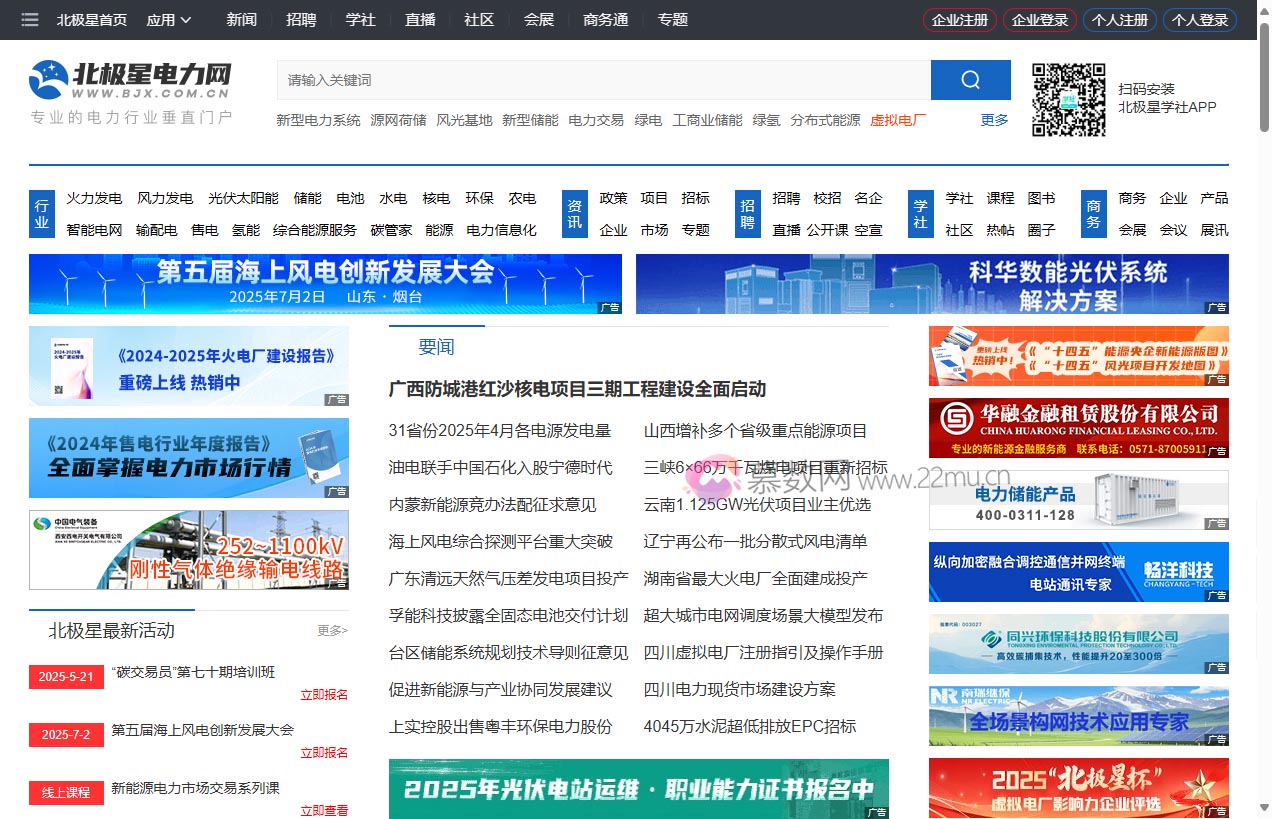Select the 行业 sidebar category icon
Viewport: 1272px width, 819px height.
(41, 213)
